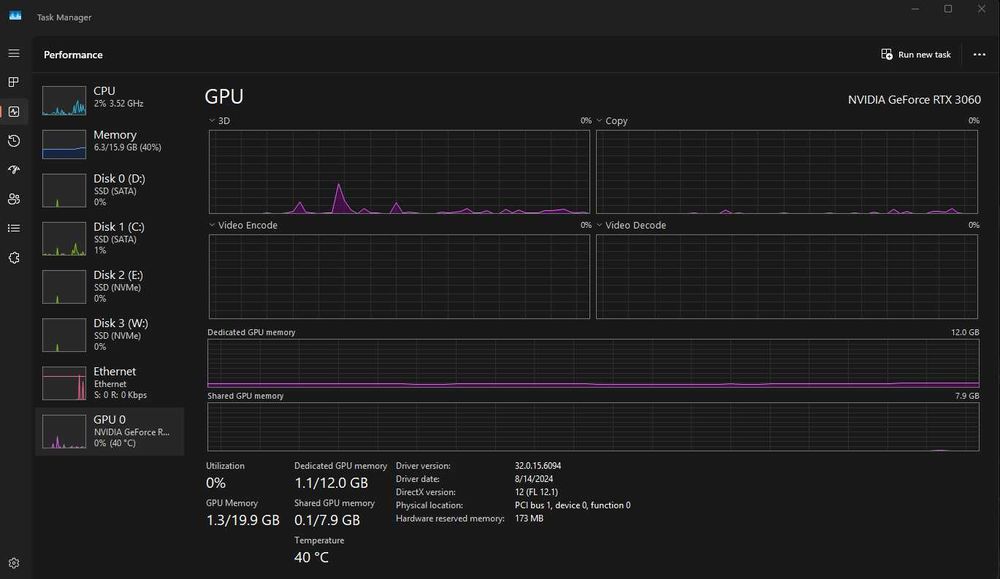Expand the hamburger navigation menu
This screenshot has width=1000, height=579.
(14, 53)
